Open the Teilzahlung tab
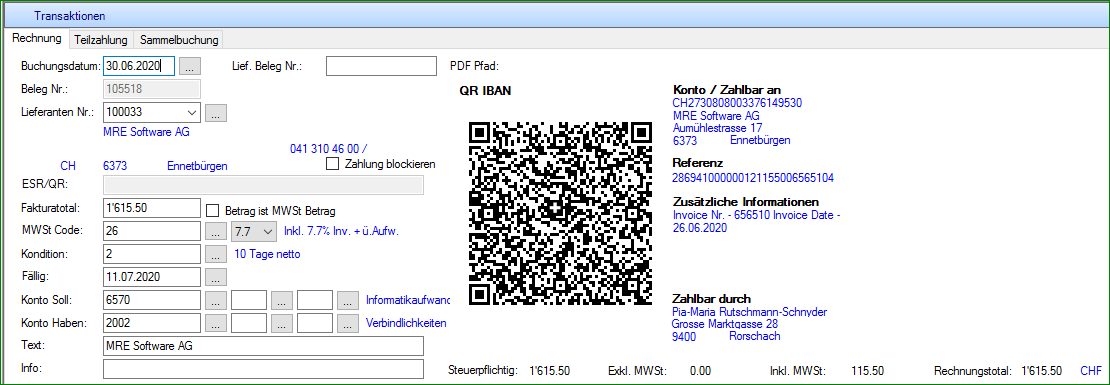The width and height of the screenshot is (1110, 385). click(101, 40)
